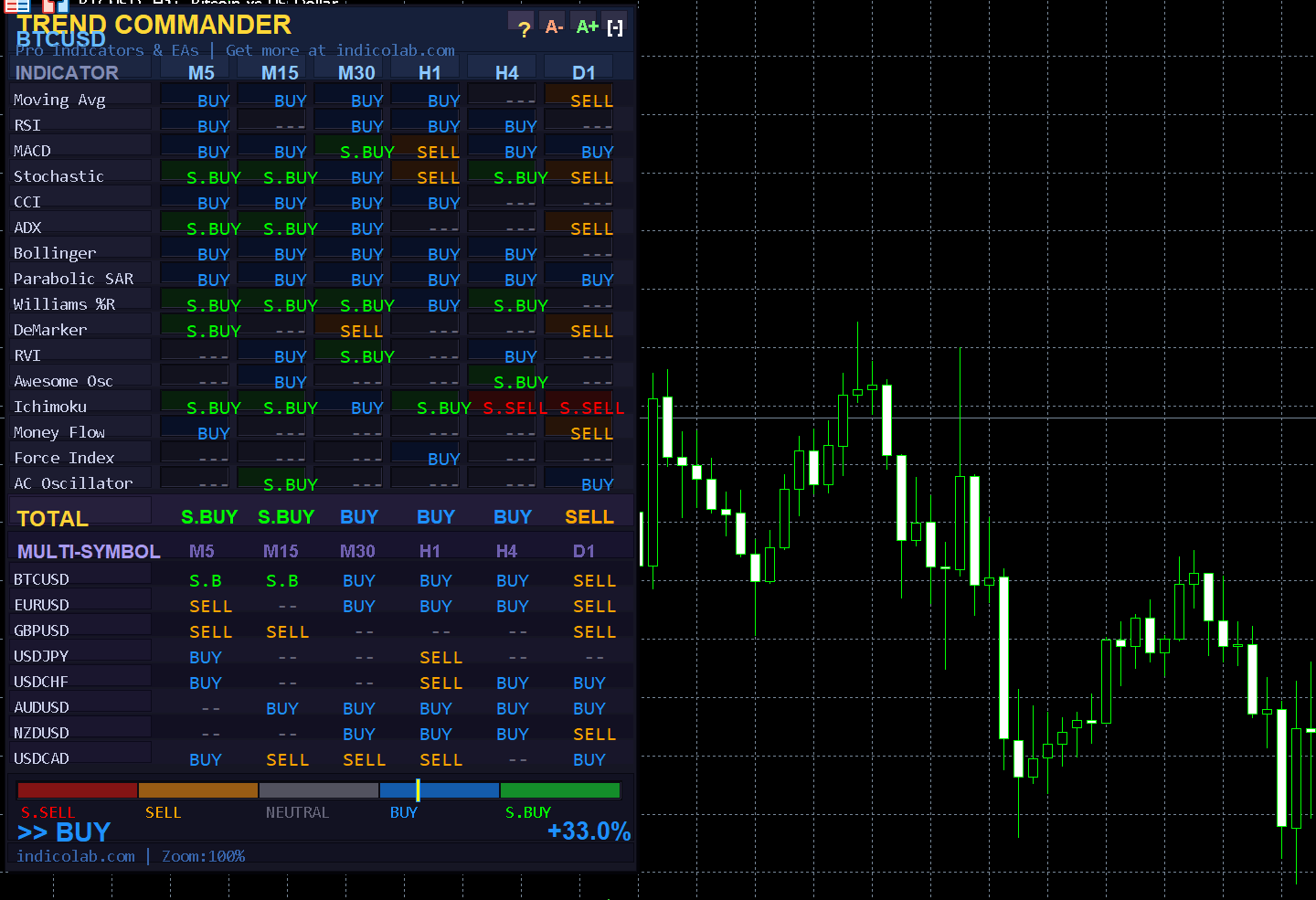
Task: Click the M30 header in Multi-Symbol section
Action: coord(357,551)
